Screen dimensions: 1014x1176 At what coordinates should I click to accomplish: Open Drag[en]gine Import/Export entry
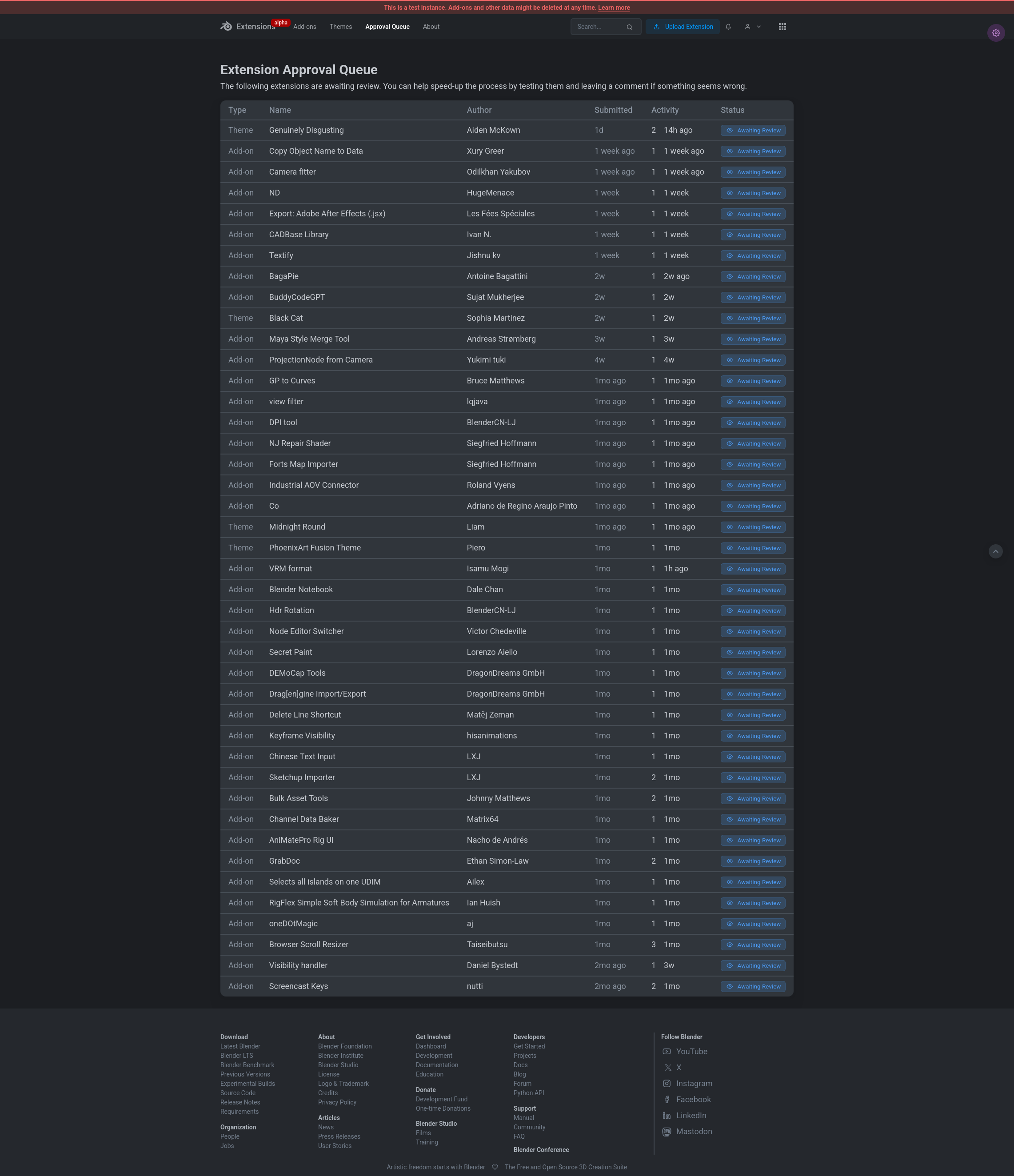pyautogui.click(x=317, y=694)
